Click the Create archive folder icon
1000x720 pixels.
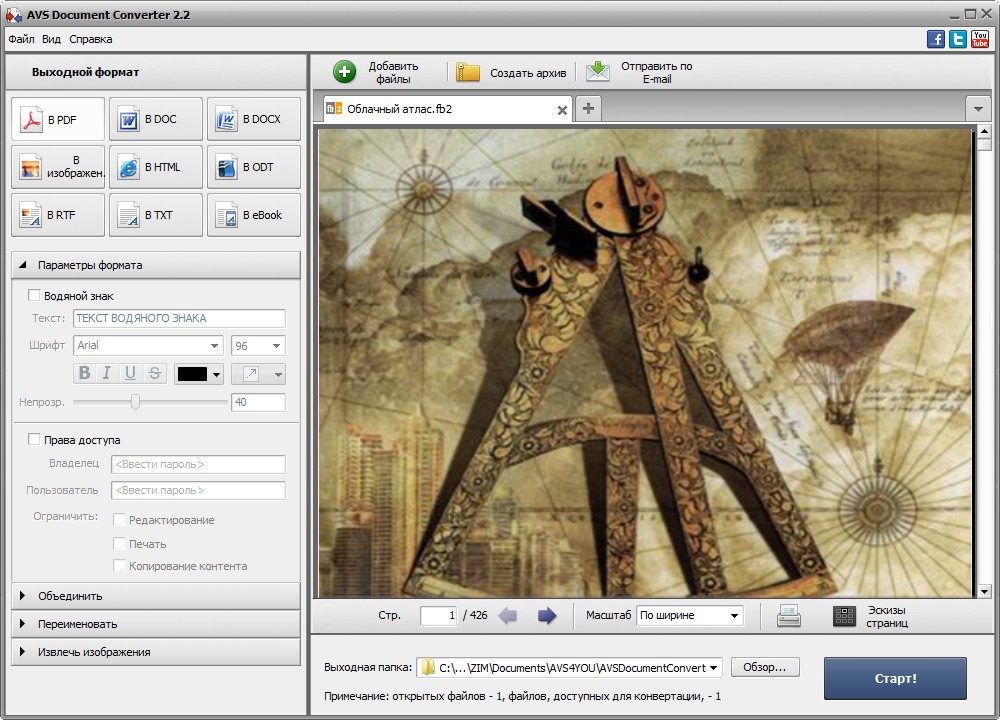click(468, 72)
